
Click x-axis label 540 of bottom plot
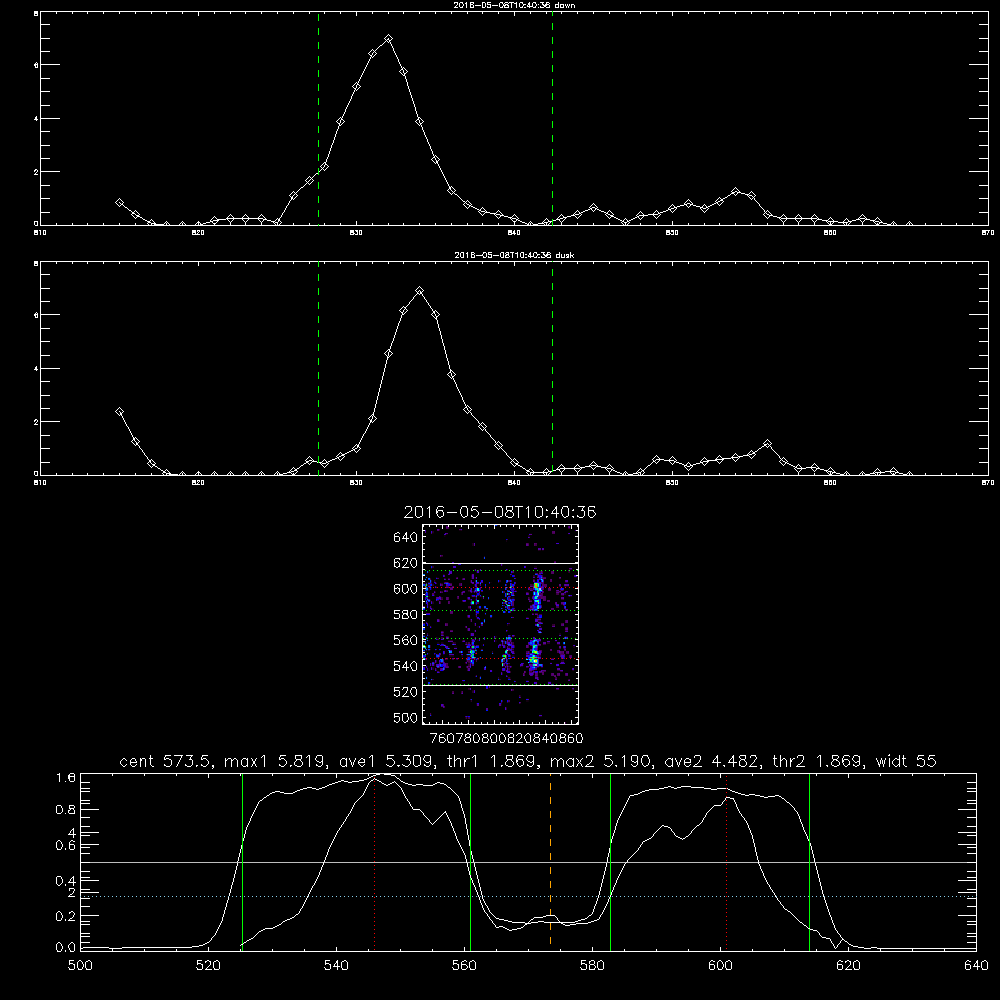coord(336,966)
